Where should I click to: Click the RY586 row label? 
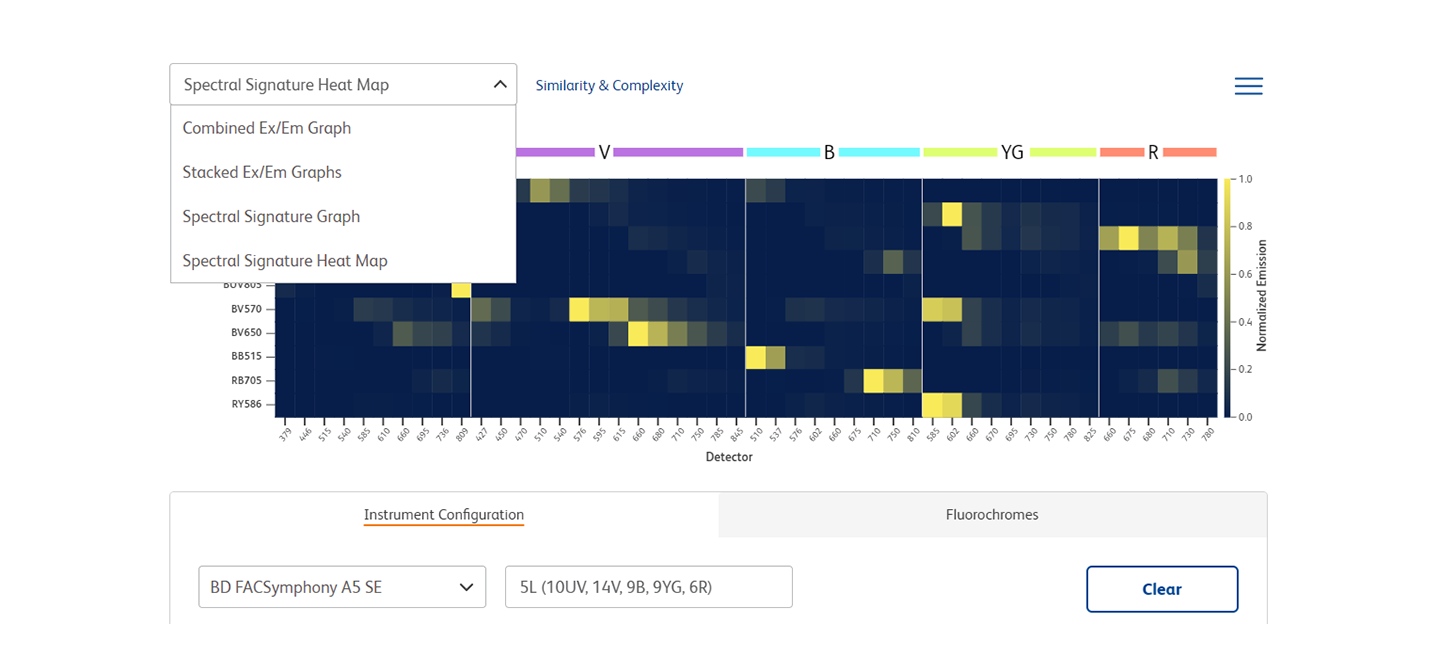(246, 404)
